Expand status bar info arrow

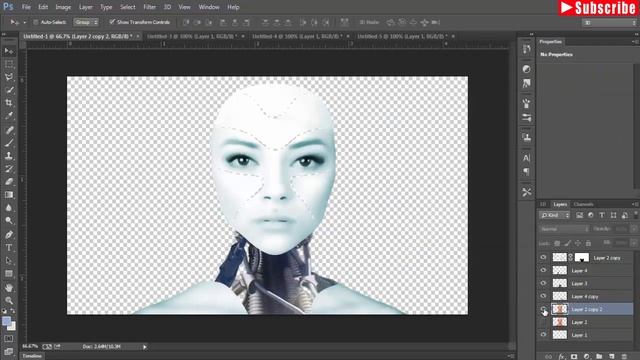click(144, 347)
